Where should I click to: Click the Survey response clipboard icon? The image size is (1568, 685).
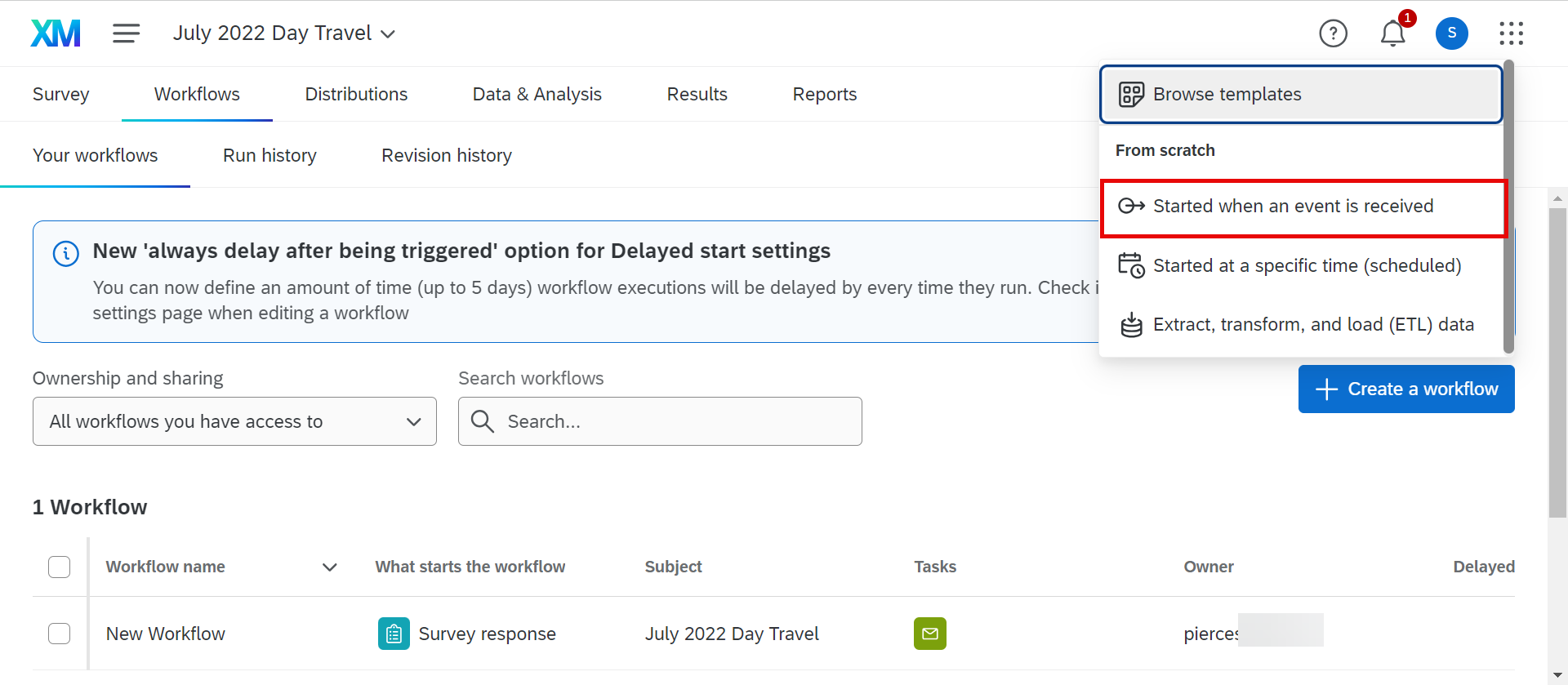pos(394,634)
